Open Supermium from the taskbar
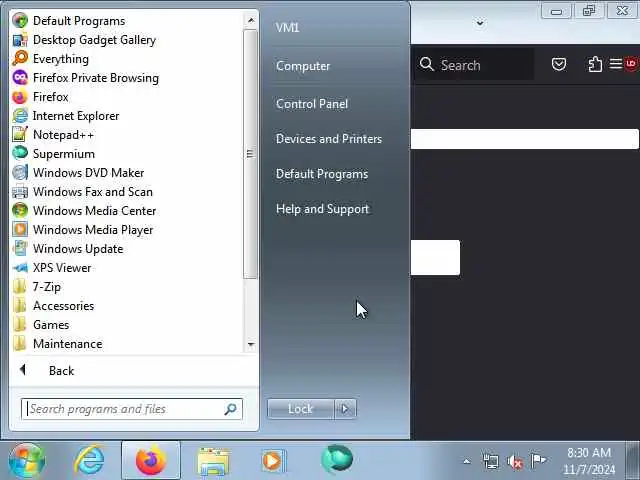The height and width of the screenshot is (480, 640). point(336,460)
